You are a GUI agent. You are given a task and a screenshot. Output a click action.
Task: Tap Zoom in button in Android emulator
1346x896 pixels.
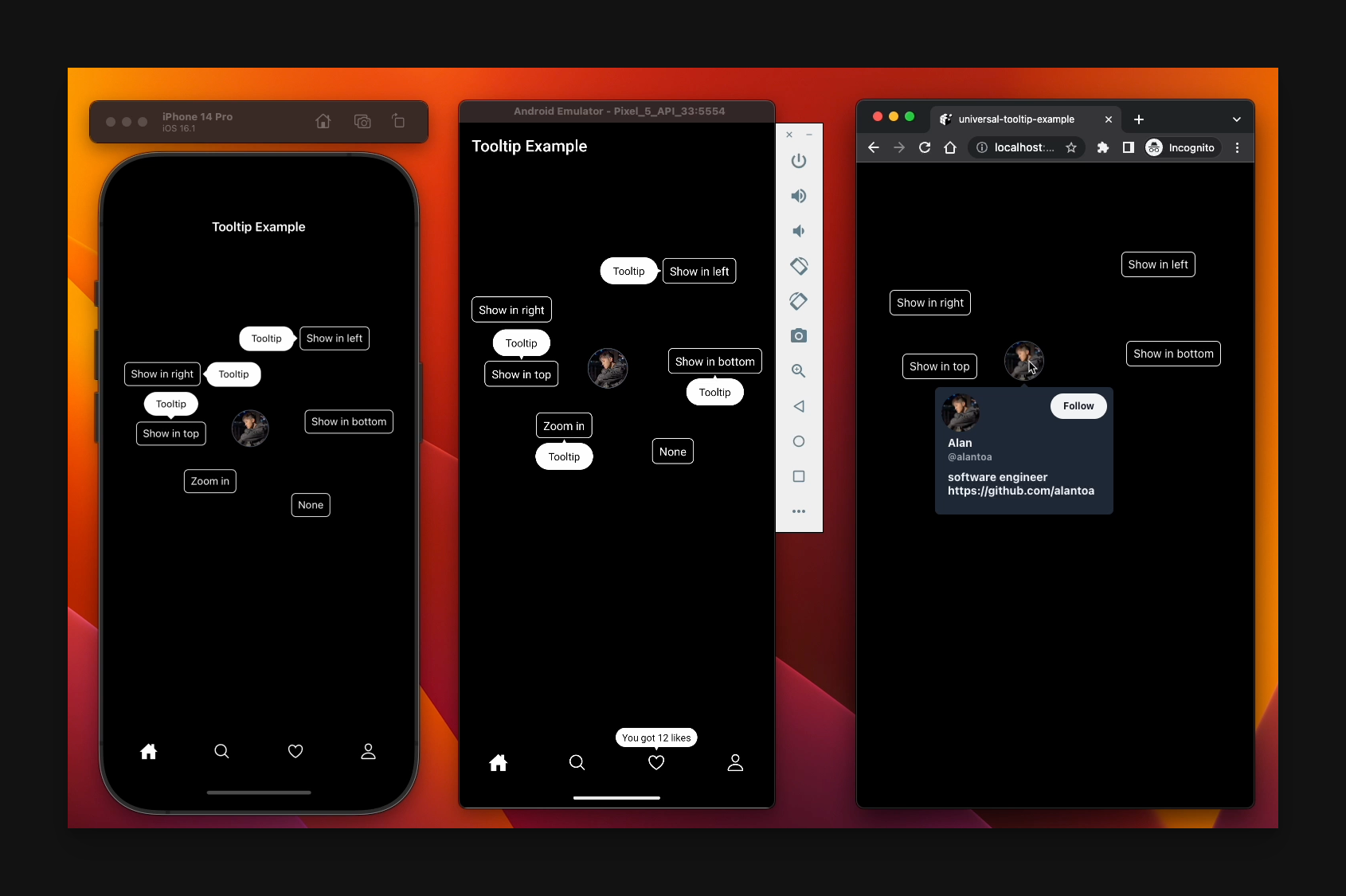click(564, 426)
